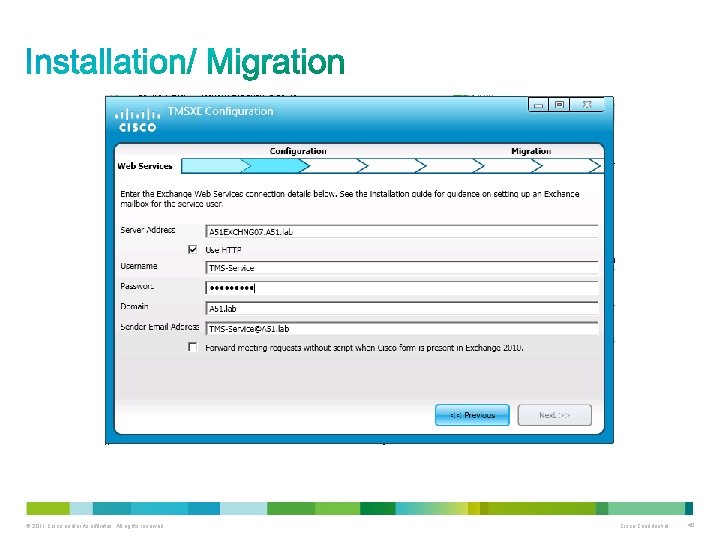Enable Forward meeting requests without script checkbox
This screenshot has width=720, height=540.
[x=193, y=347]
